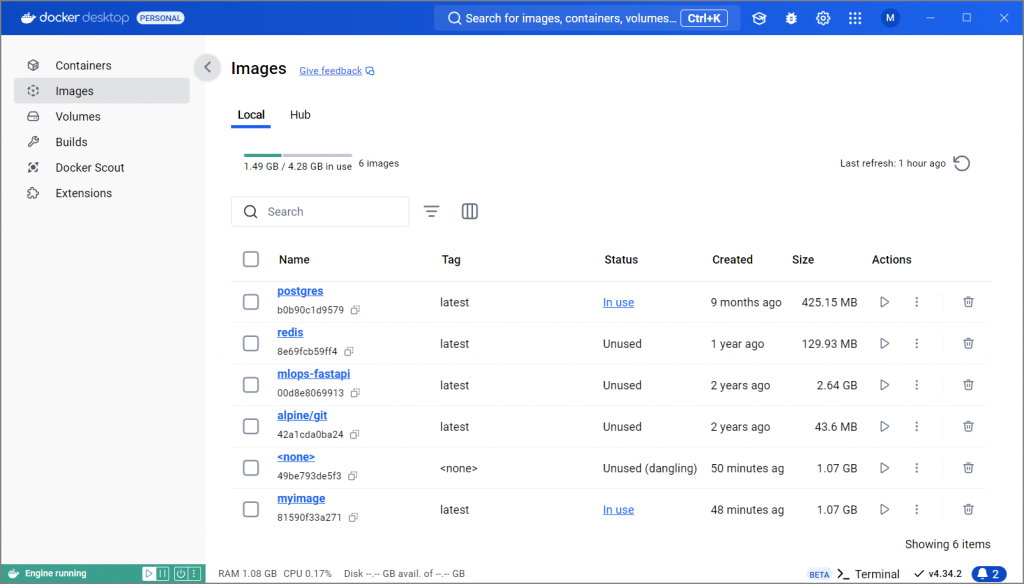The height and width of the screenshot is (584, 1024).
Task: Tick the myimage row checkbox
Action: pyautogui.click(x=251, y=510)
